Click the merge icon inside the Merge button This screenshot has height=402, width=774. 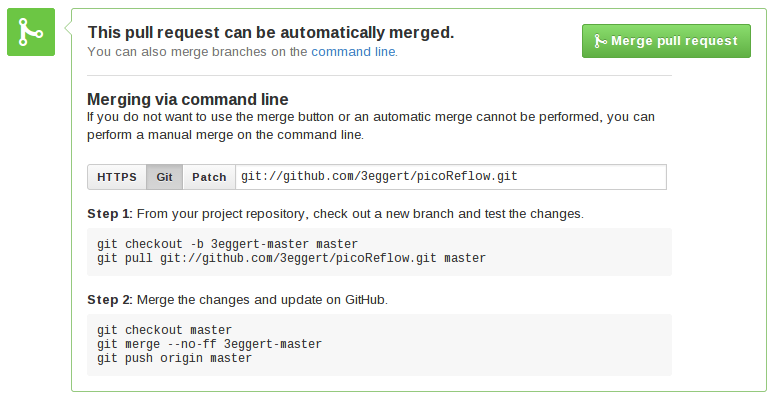[x=600, y=41]
